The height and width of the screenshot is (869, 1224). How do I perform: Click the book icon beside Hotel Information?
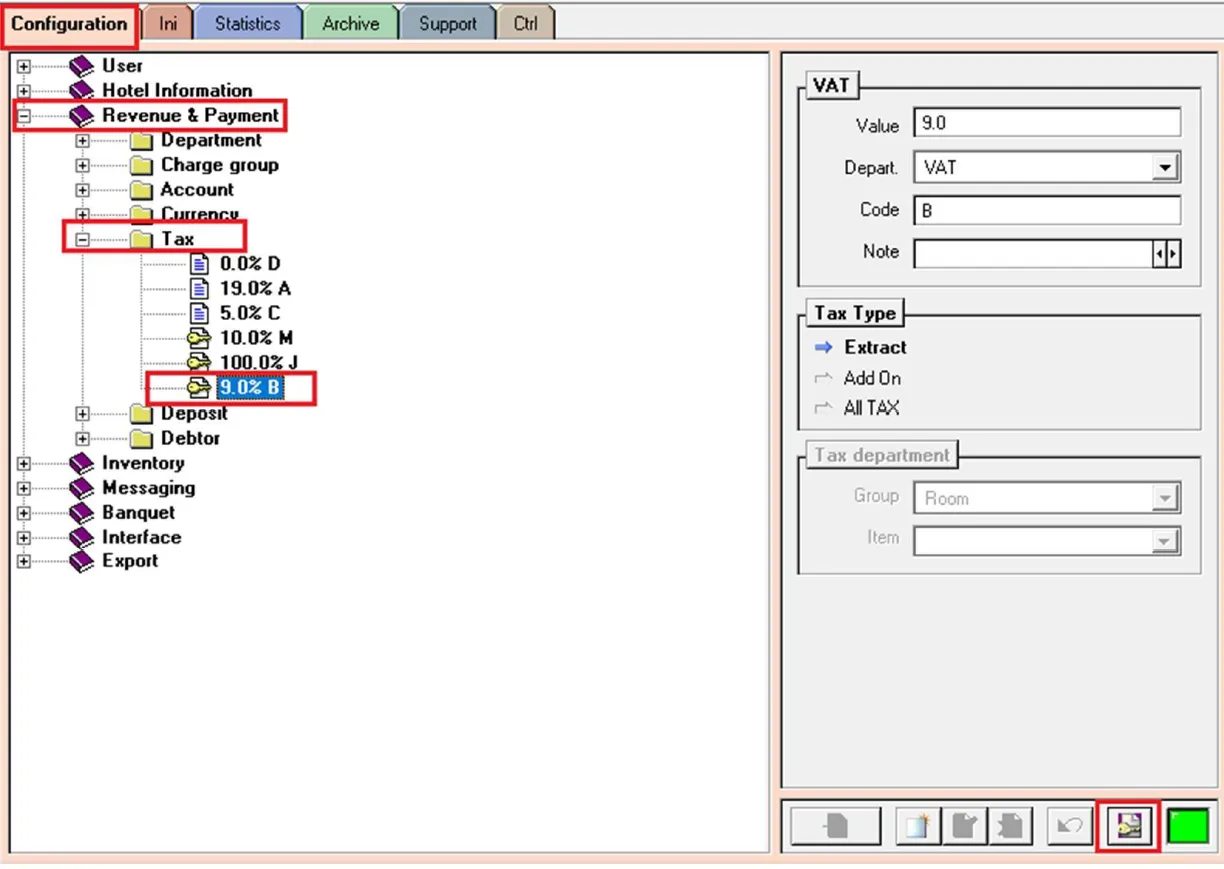click(82, 91)
